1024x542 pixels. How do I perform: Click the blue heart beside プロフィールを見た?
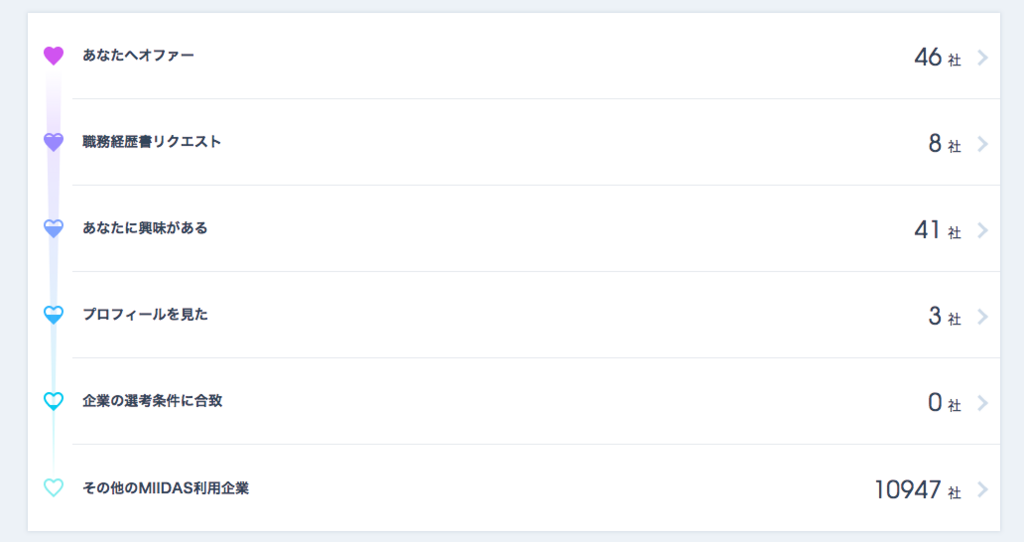pos(54,315)
